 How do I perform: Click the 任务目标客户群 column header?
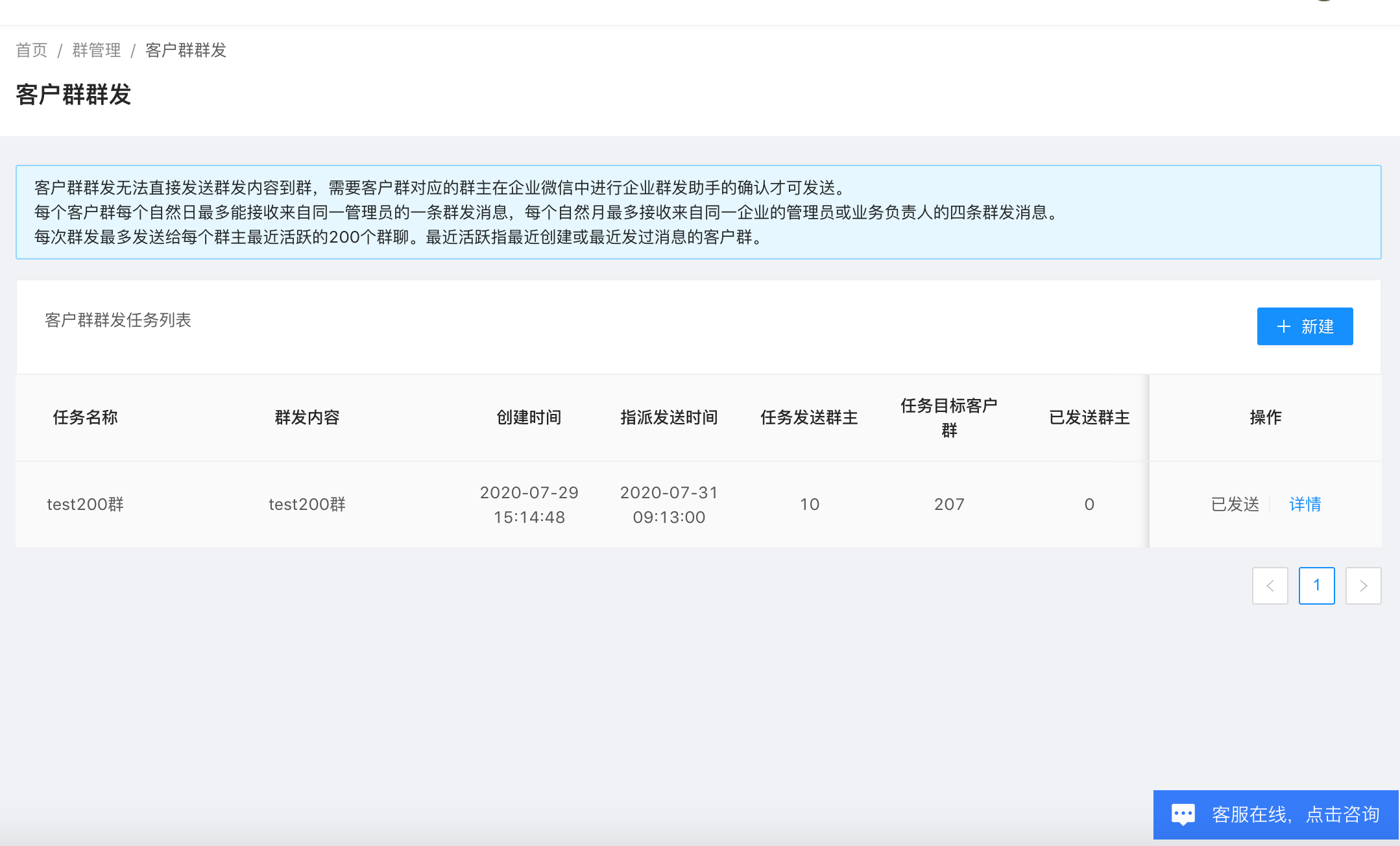pos(949,418)
